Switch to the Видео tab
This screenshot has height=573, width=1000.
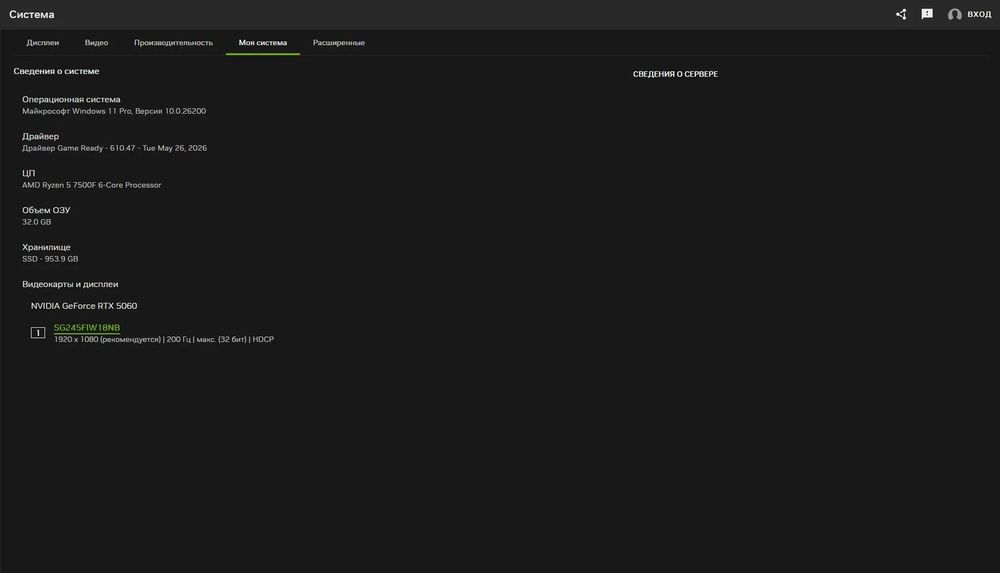[x=96, y=43]
